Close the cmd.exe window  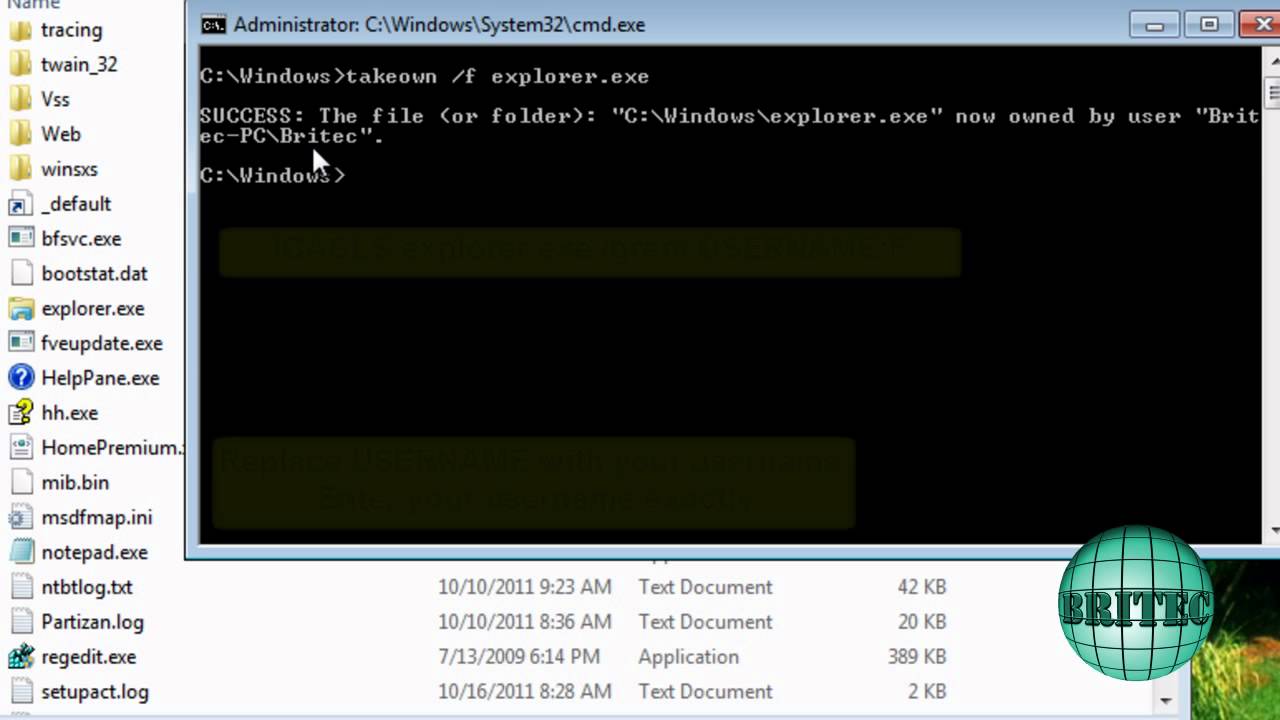pyautogui.click(x=1260, y=25)
